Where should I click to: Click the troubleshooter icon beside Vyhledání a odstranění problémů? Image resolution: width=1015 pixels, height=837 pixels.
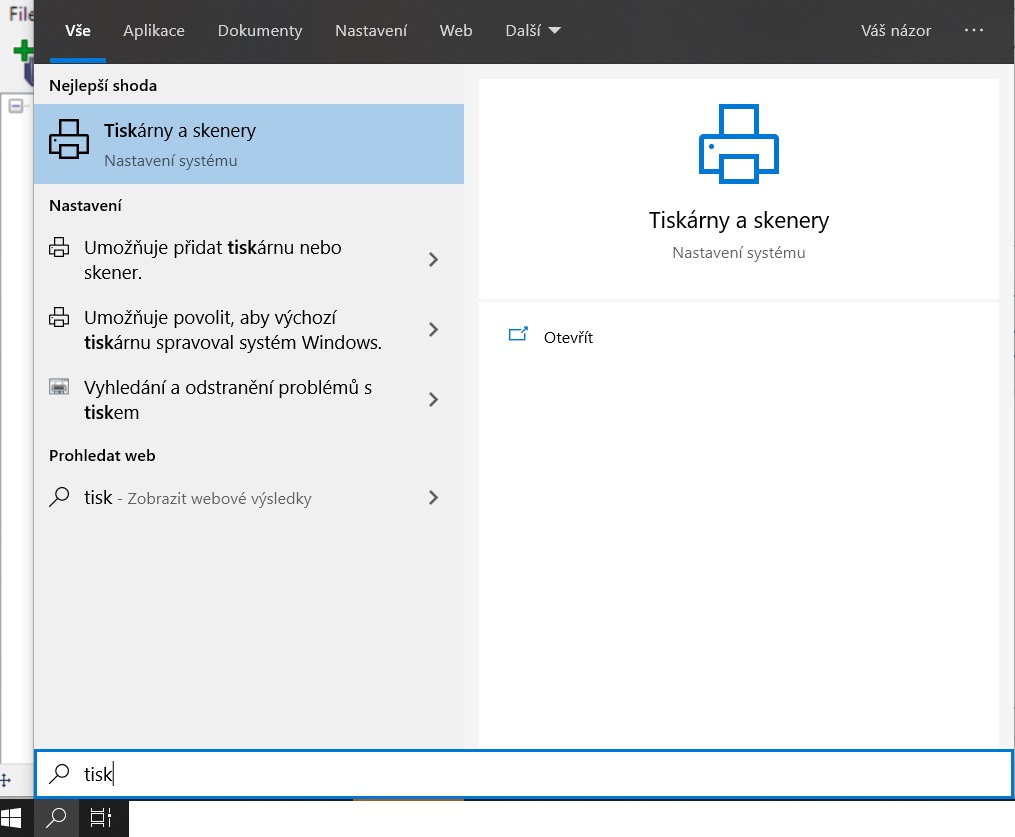[60, 388]
